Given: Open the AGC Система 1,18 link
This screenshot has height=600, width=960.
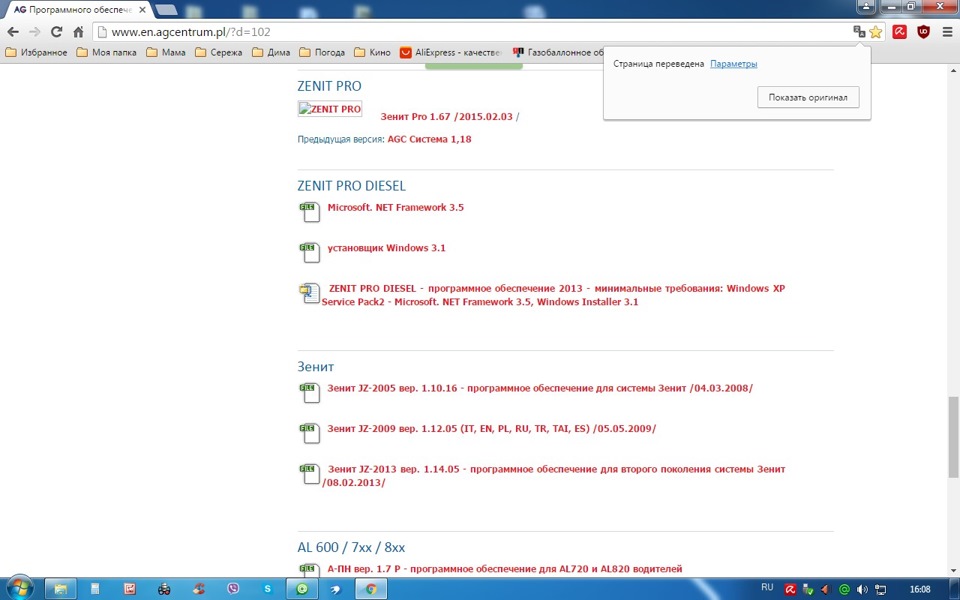Looking at the screenshot, I should tap(429, 139).
